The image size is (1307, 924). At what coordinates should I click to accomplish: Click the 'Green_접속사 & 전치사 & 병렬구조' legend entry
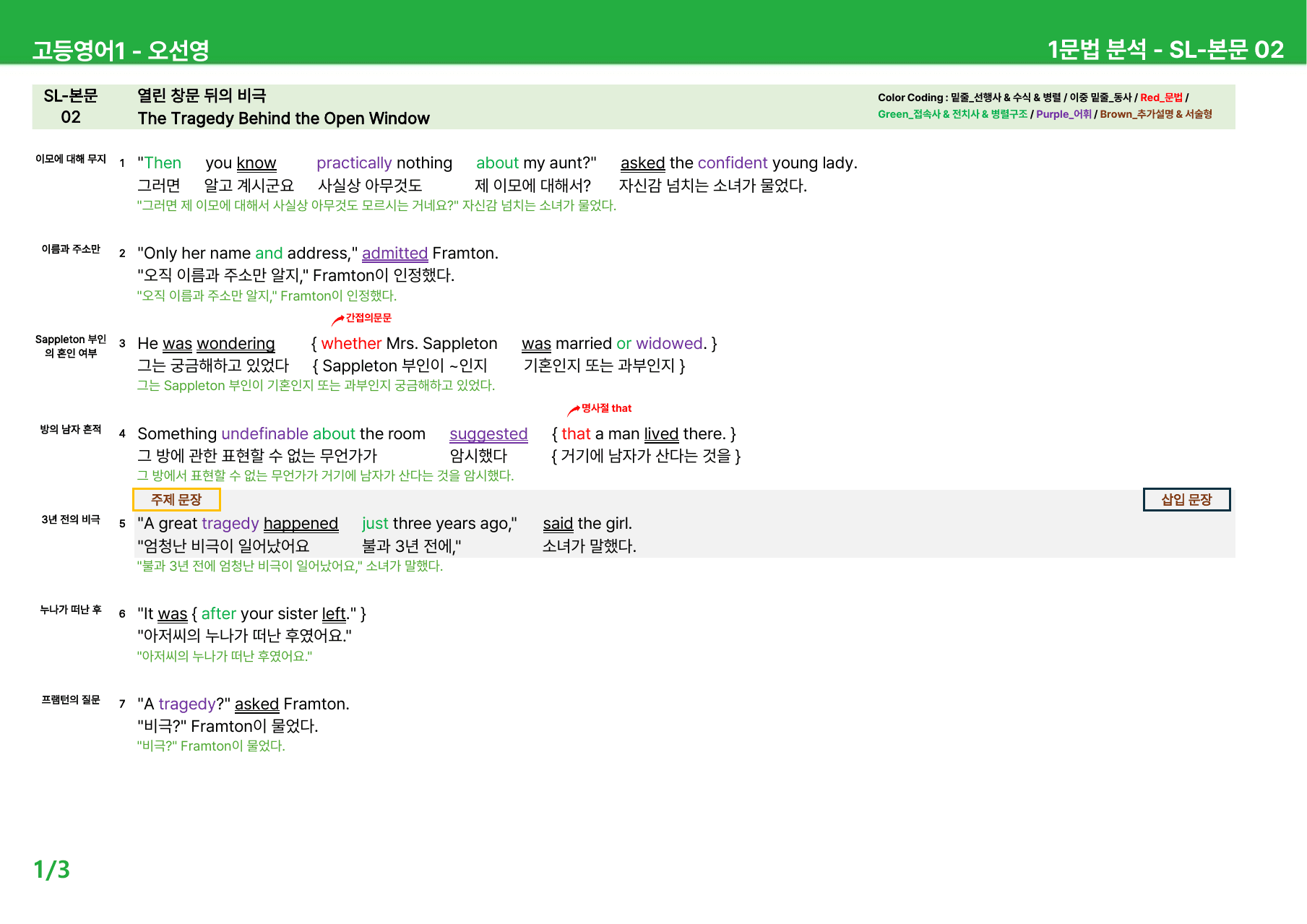click(x=952, y=114)
